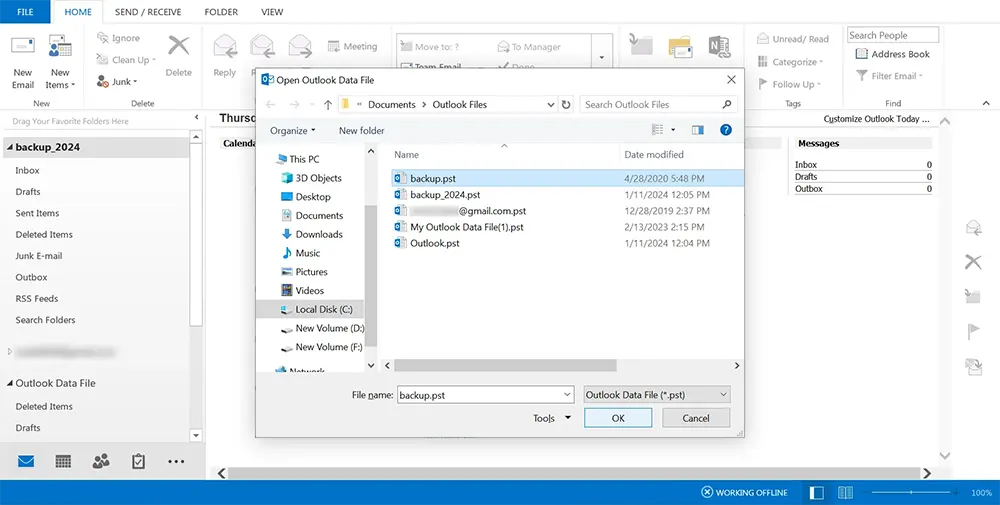The image size is (1000, 505).
Task: Switch to Calendar view icon
Action: 63,462
